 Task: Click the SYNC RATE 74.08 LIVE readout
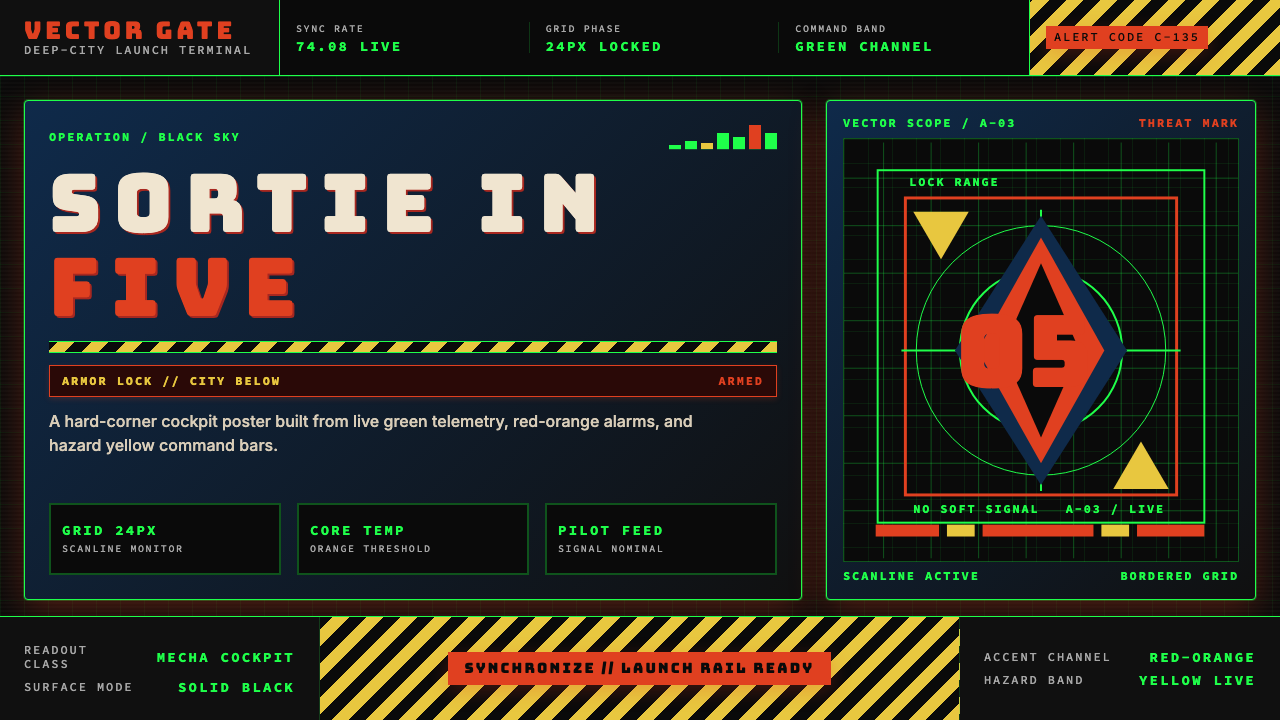tap(349, 38)
